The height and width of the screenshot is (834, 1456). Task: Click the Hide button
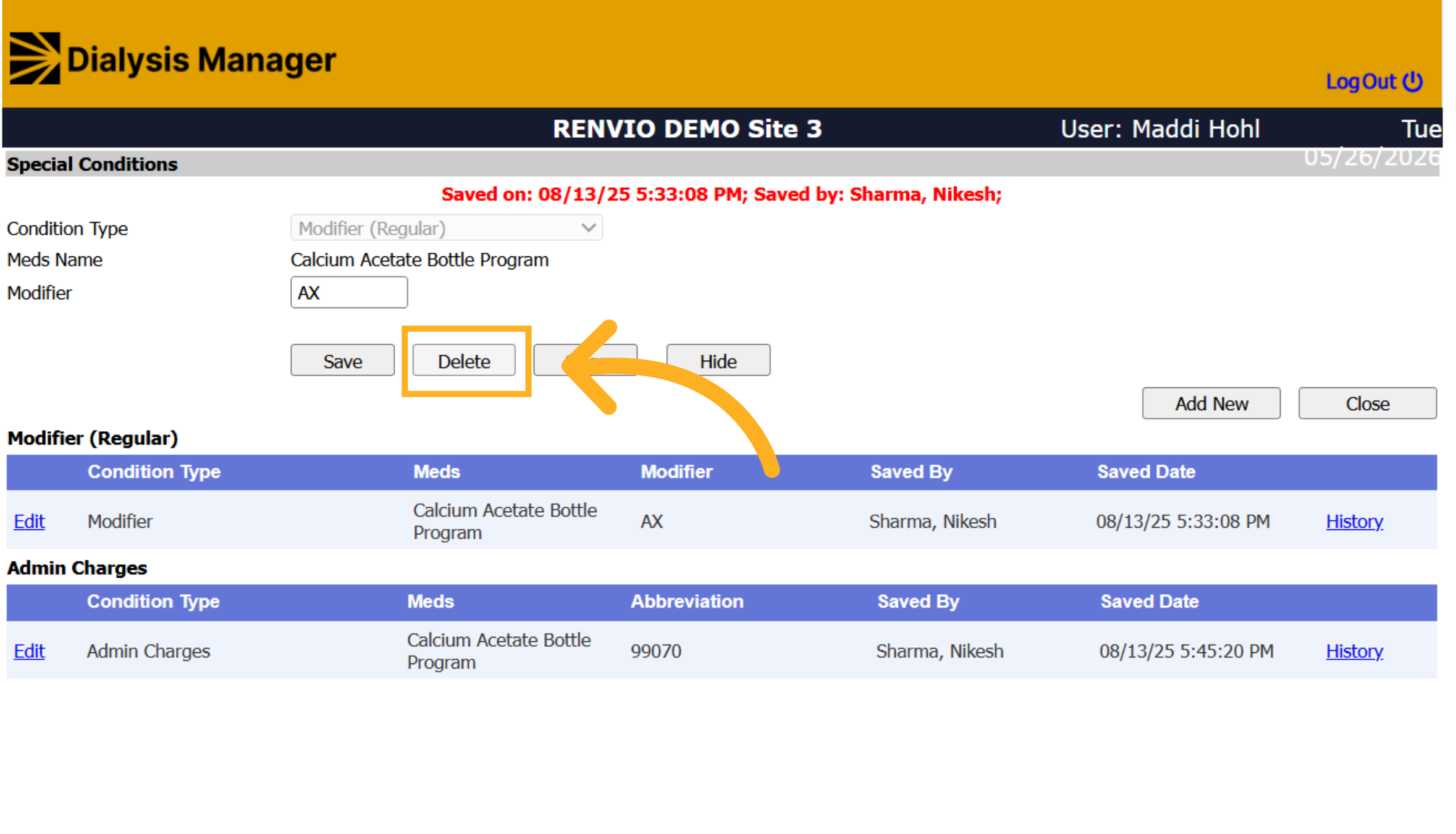(x=718, y=360)
